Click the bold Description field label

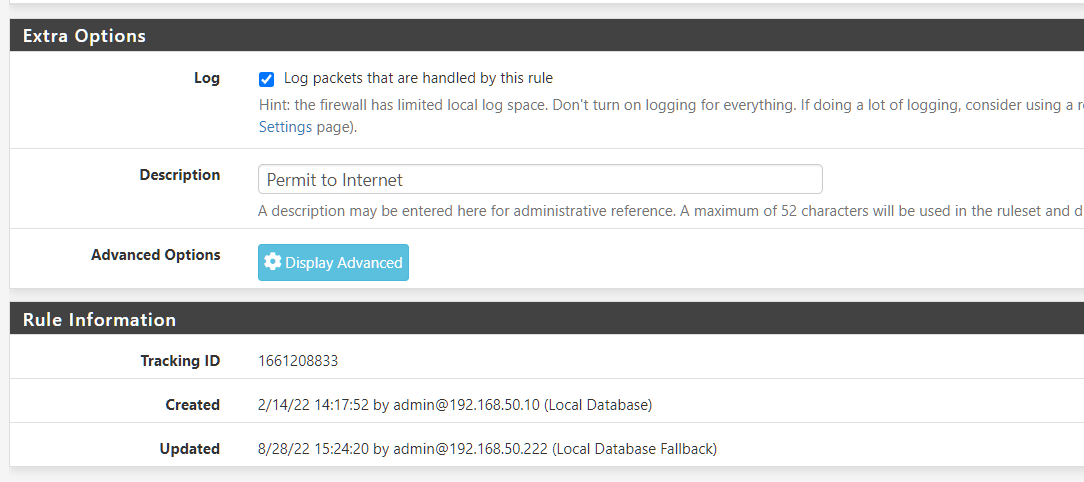pyautogui.click(x=180, y=175)
